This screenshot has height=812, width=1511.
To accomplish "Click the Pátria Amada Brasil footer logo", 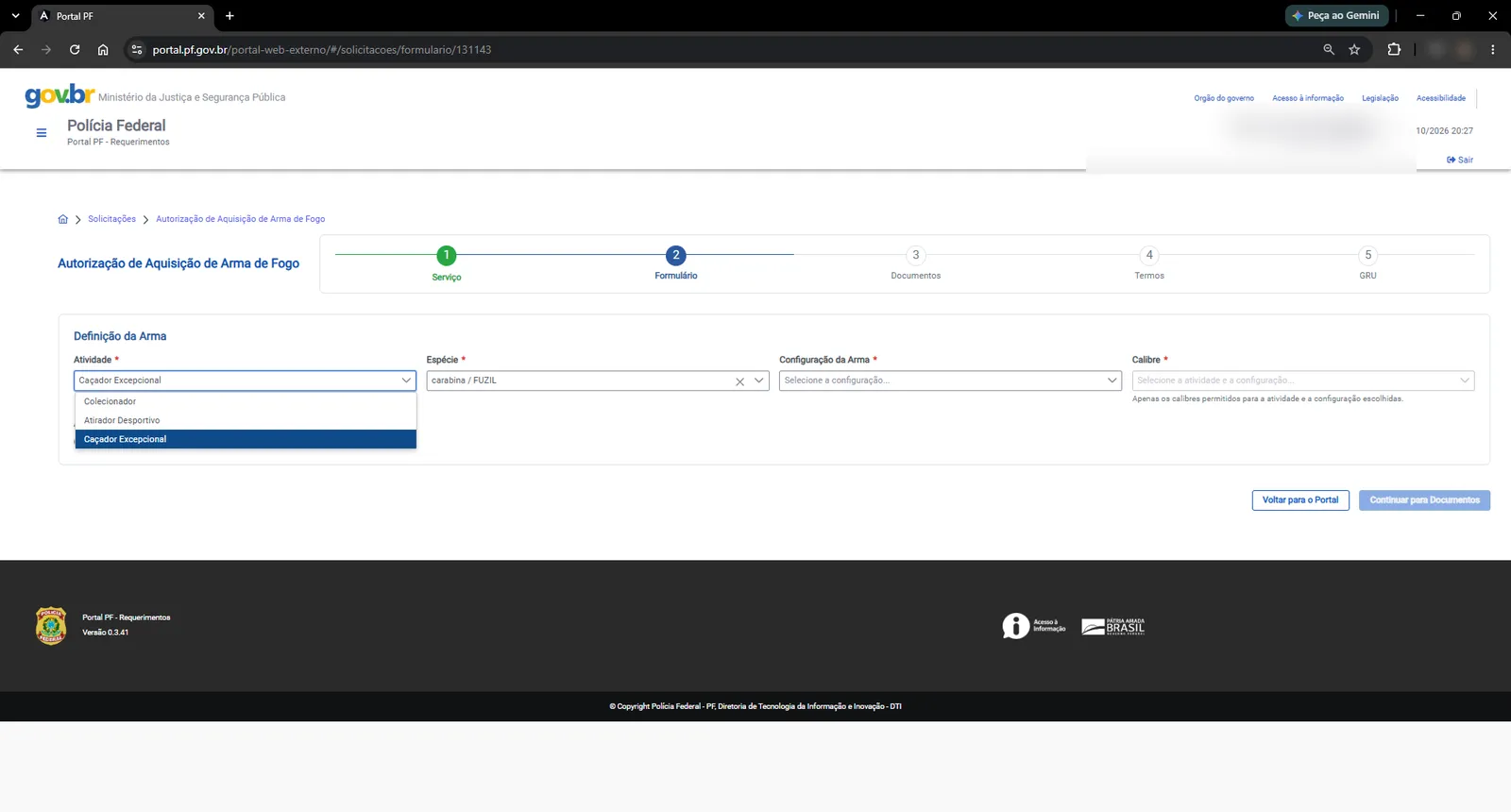I will [1113, 626].
